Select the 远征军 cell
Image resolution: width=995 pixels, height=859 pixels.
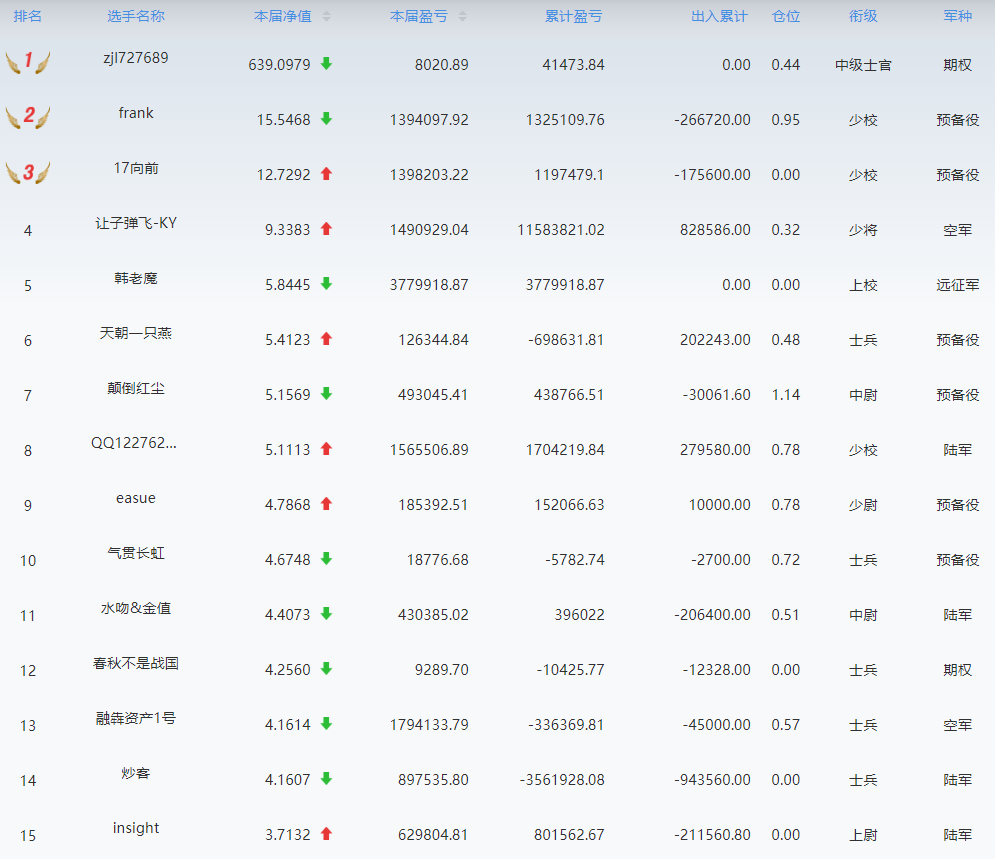coord(958,285)
